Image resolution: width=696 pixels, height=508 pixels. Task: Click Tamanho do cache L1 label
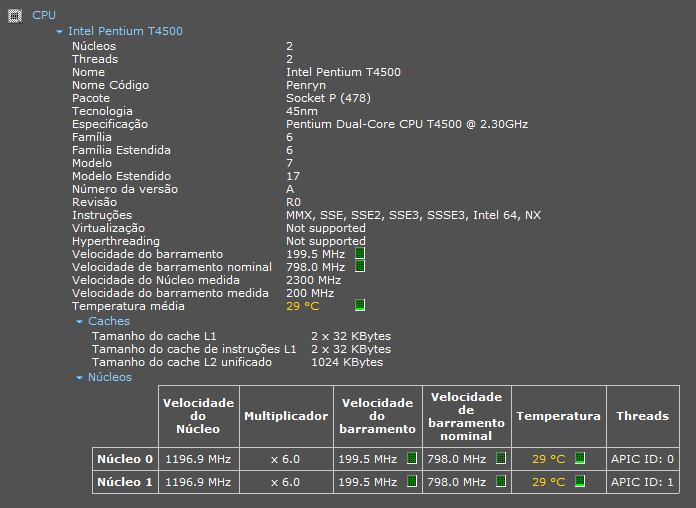pos(154,336)
